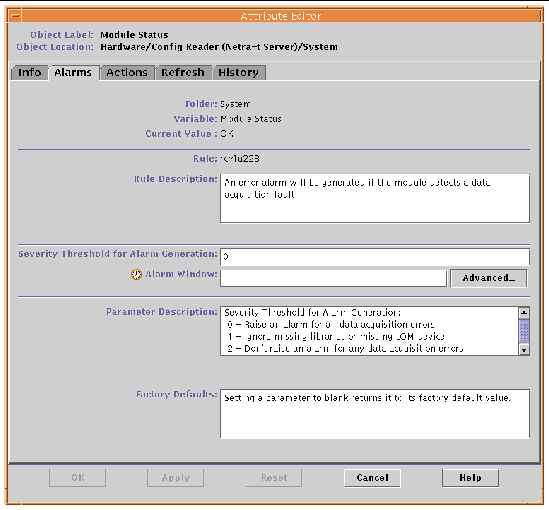Click inside the Factory Defaults text box

point(375,414)
